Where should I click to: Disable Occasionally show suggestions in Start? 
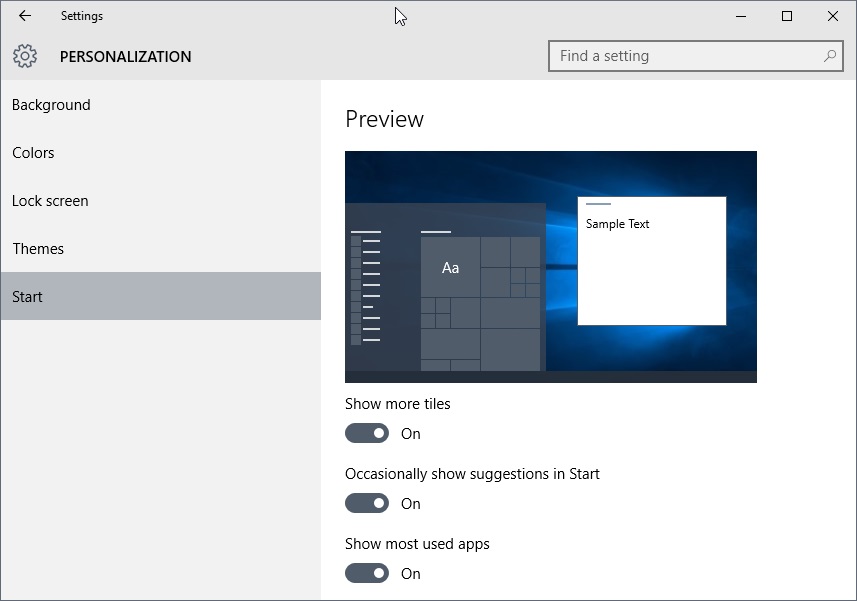tap(367, 503)
